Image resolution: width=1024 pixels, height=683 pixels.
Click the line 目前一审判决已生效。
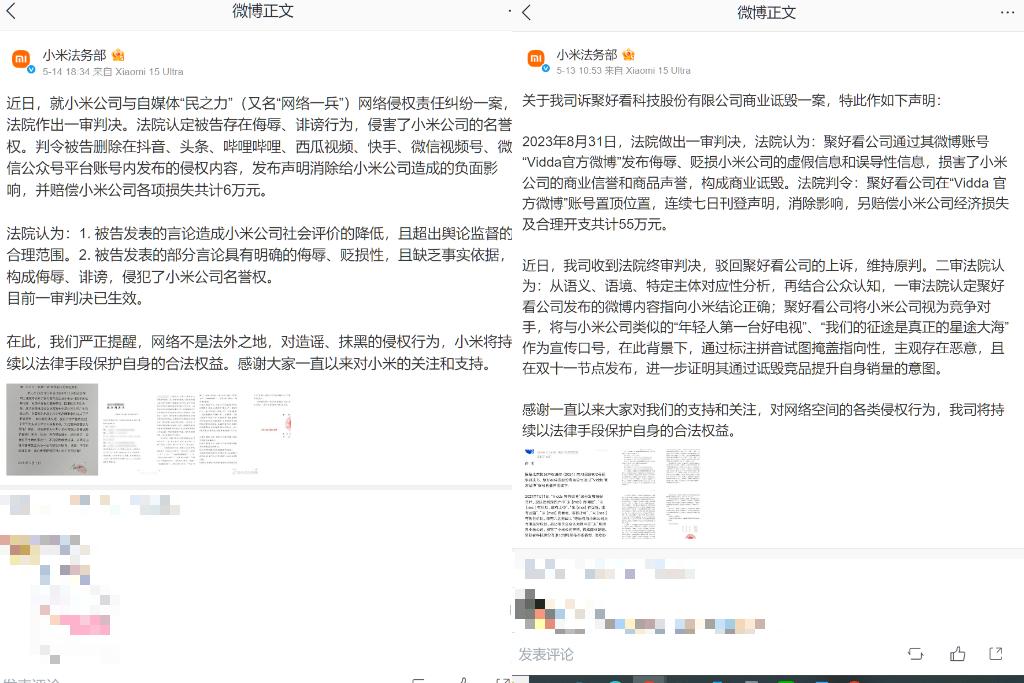coord(75,298)
